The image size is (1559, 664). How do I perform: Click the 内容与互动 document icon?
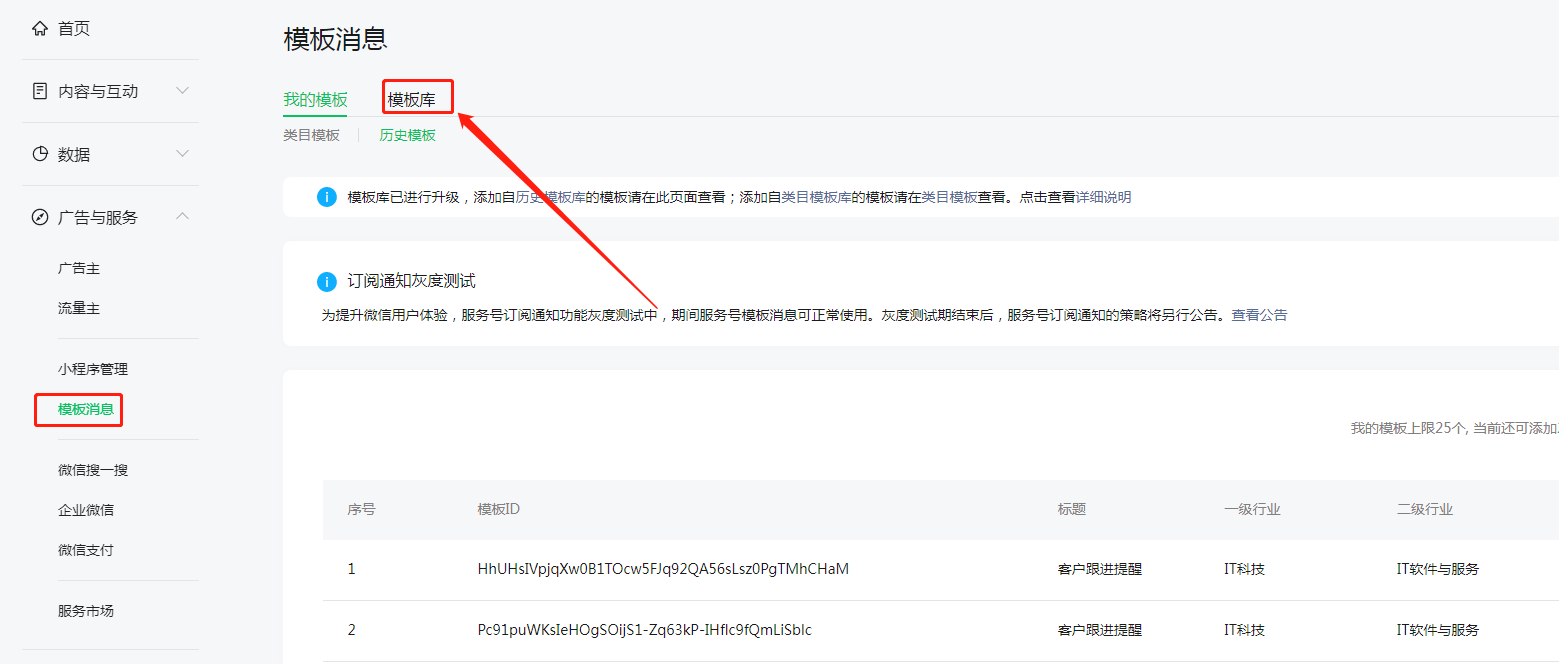(x=40, y=91)
